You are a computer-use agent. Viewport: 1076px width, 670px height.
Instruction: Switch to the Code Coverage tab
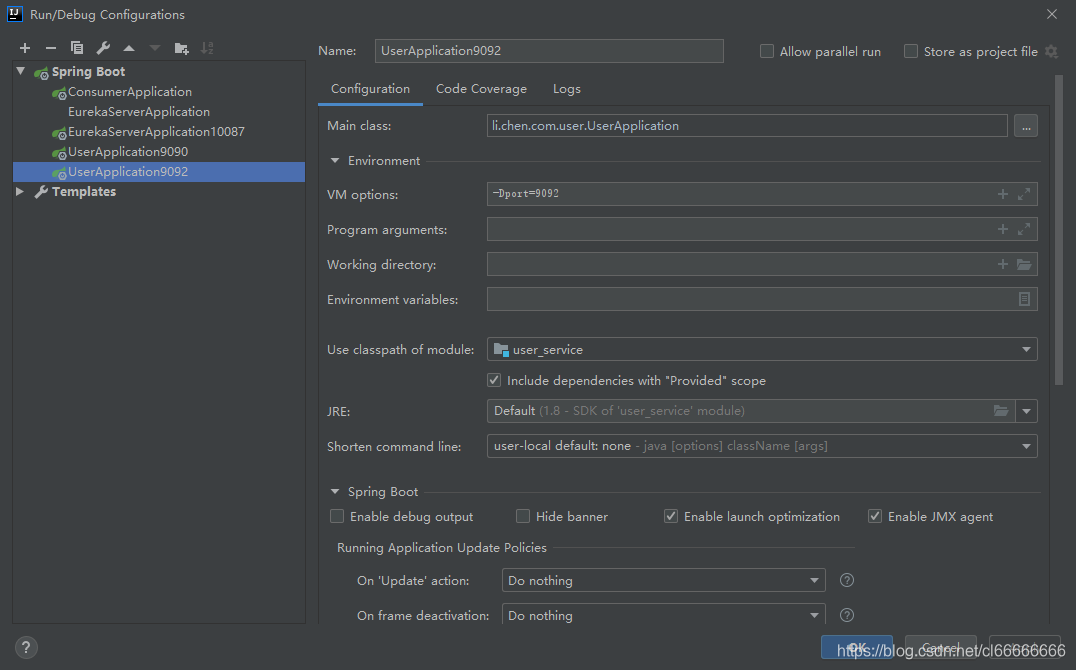point(481,89)
